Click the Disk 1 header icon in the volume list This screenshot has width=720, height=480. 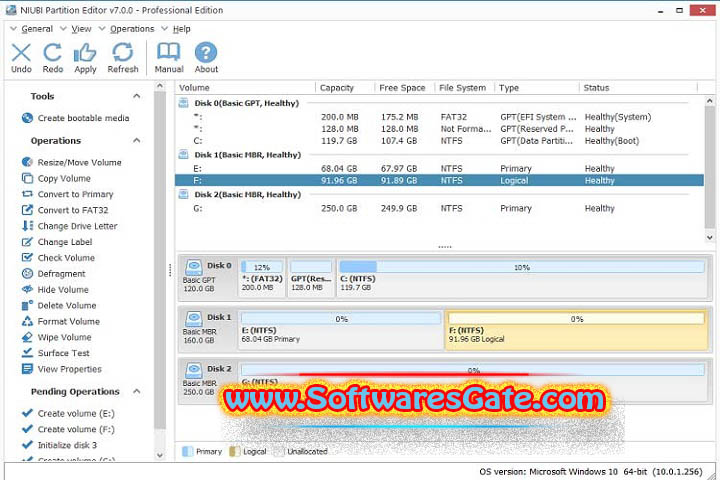[x=183, y=154]
